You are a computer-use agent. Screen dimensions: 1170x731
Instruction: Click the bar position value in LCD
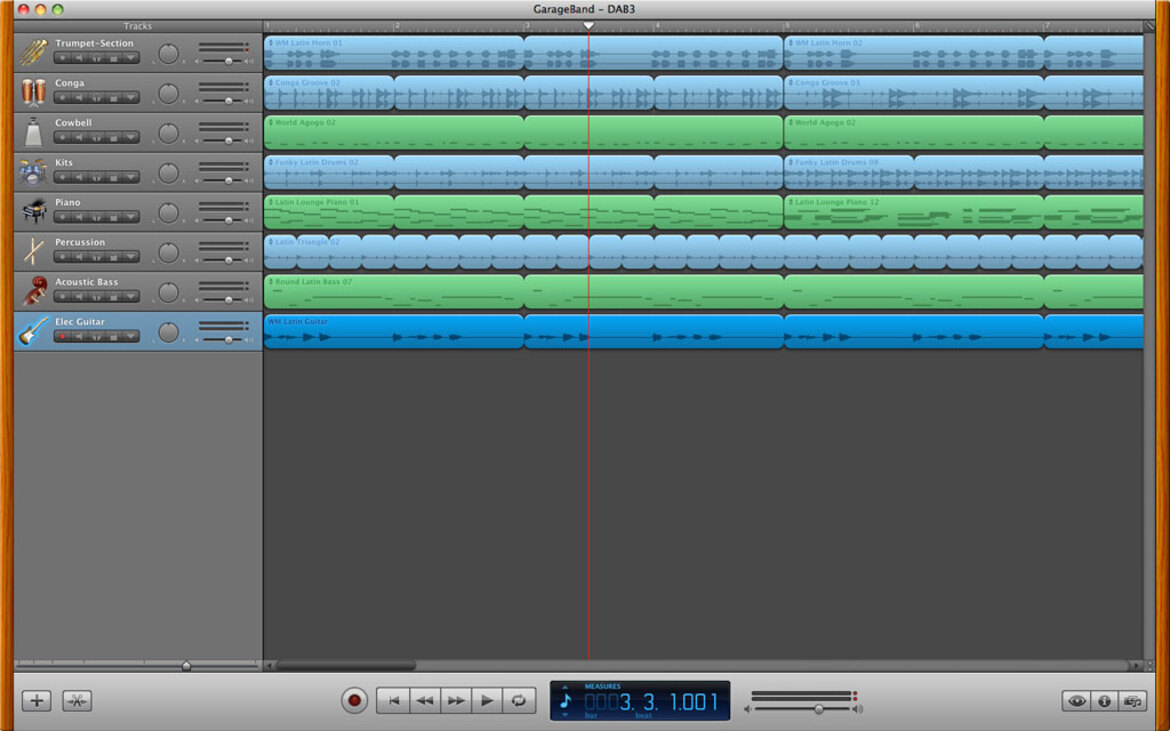pos(609,702)
